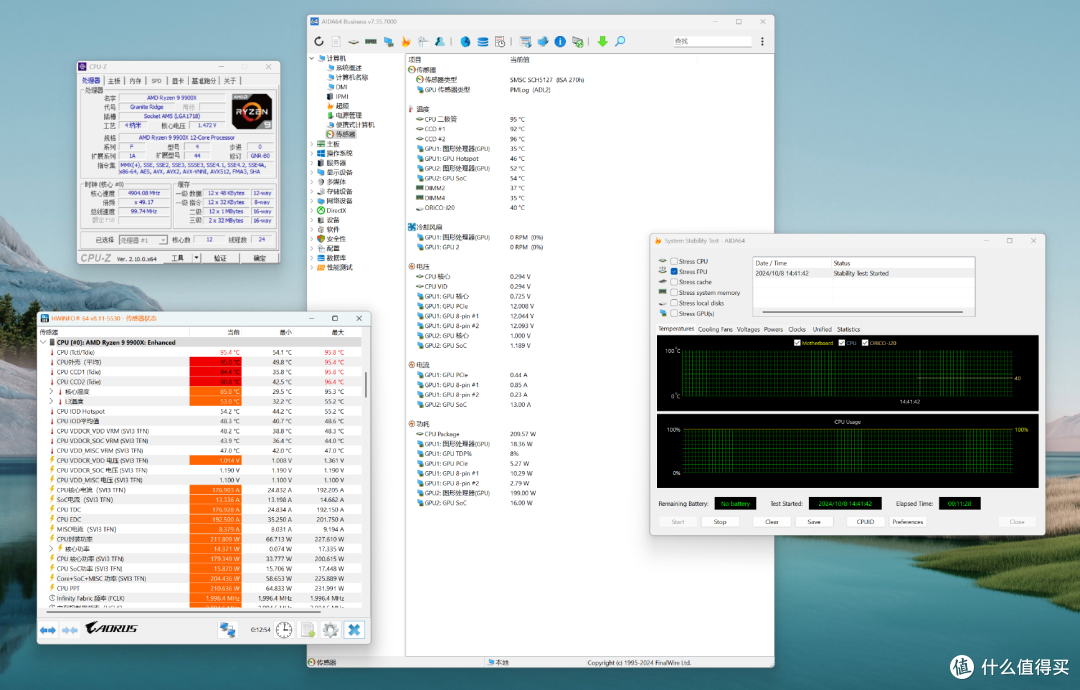Enable the Stress system memory checkbox
Viewport: 1080px width, 690px height.
coord(674,293)
